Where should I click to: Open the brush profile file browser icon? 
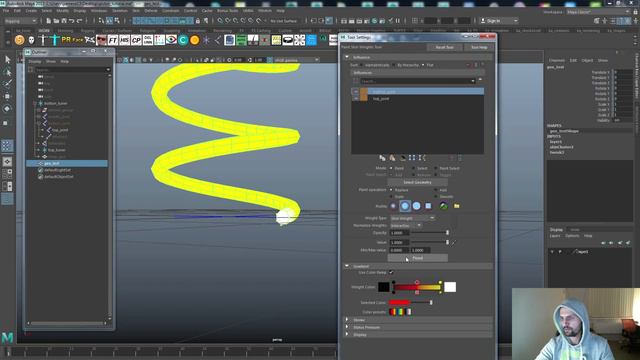456,206
